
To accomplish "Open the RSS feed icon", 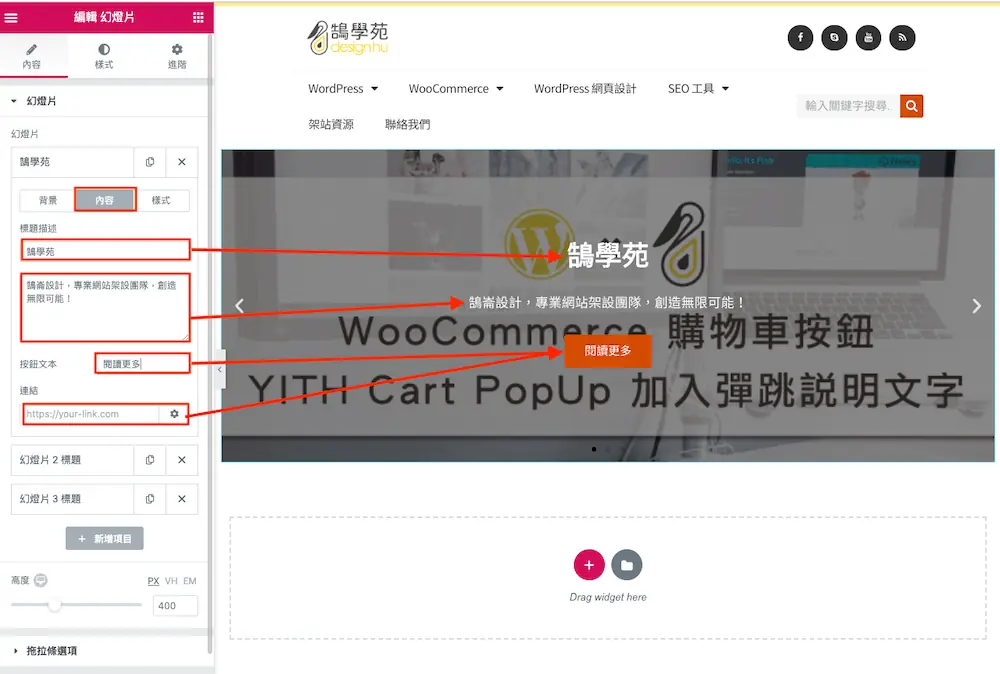I will 902,38.
